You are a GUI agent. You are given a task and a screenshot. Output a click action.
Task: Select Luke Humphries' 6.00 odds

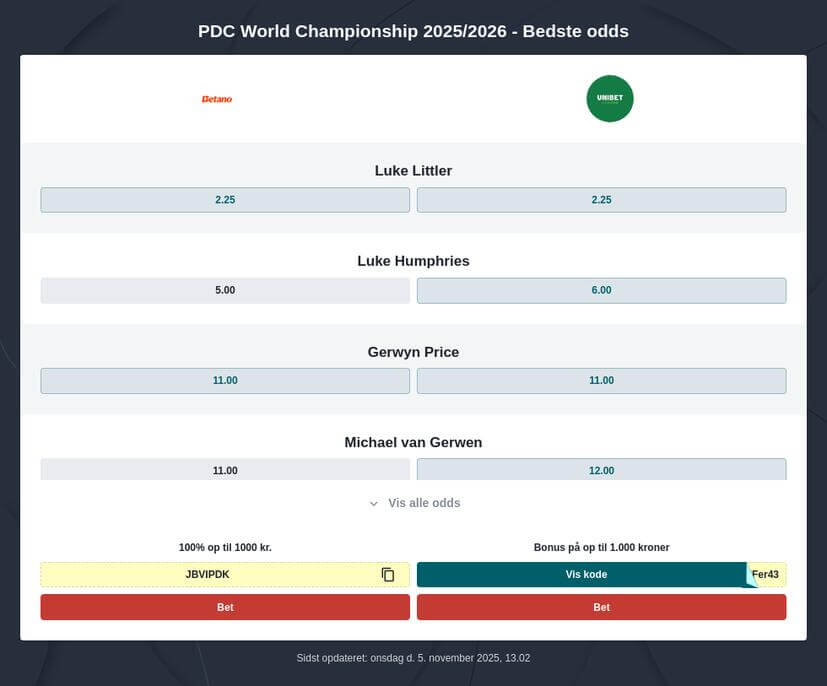(x=601, y=290)
